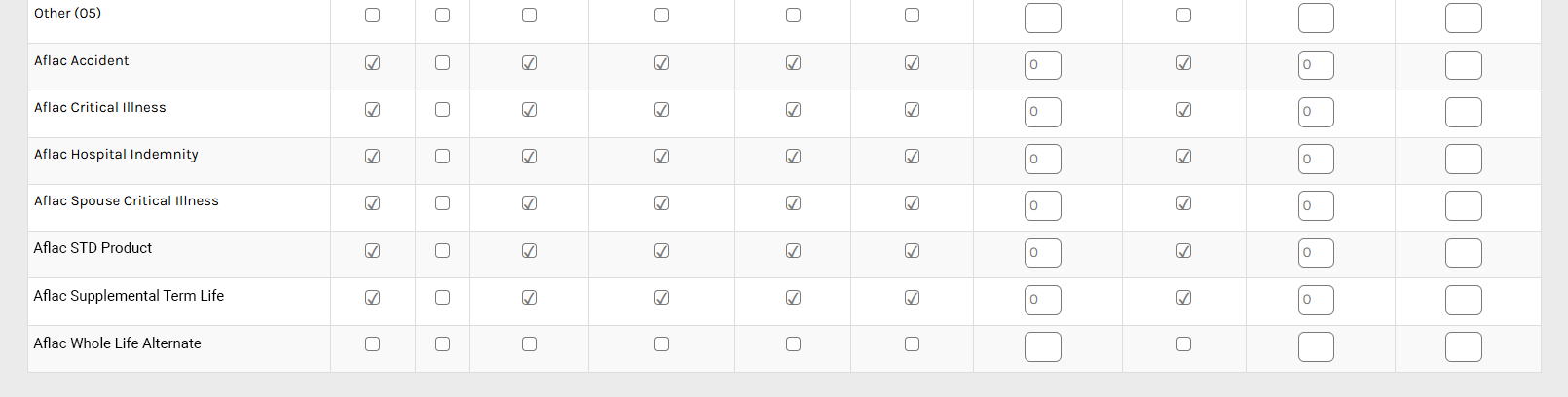Toggle fourth checkbox in Aflac Hospital Indemnity row
The image size is (1568, 397).
(661, 157)
